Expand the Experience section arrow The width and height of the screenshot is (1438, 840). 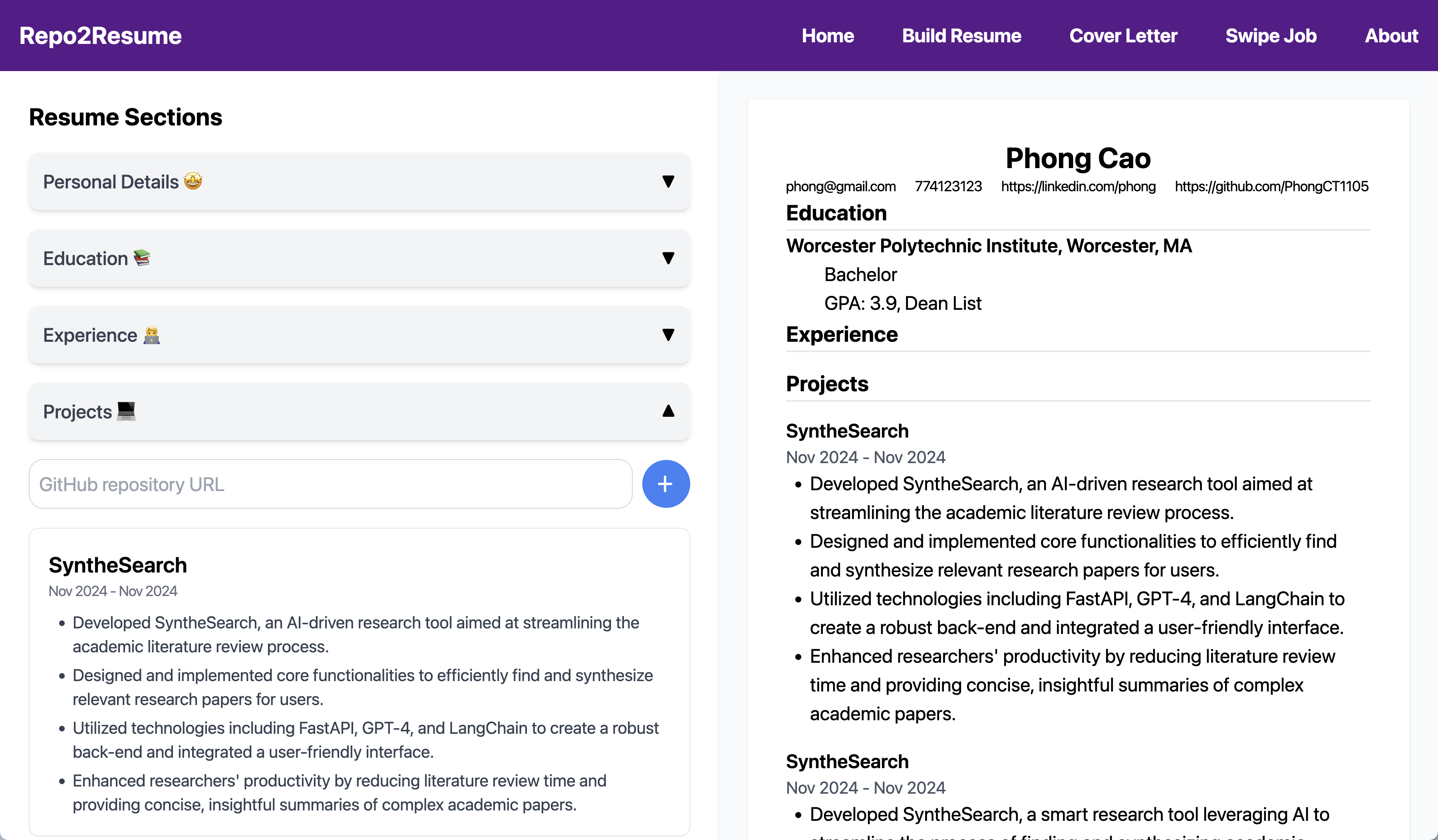pyautogui.click(x=667, y=335)
